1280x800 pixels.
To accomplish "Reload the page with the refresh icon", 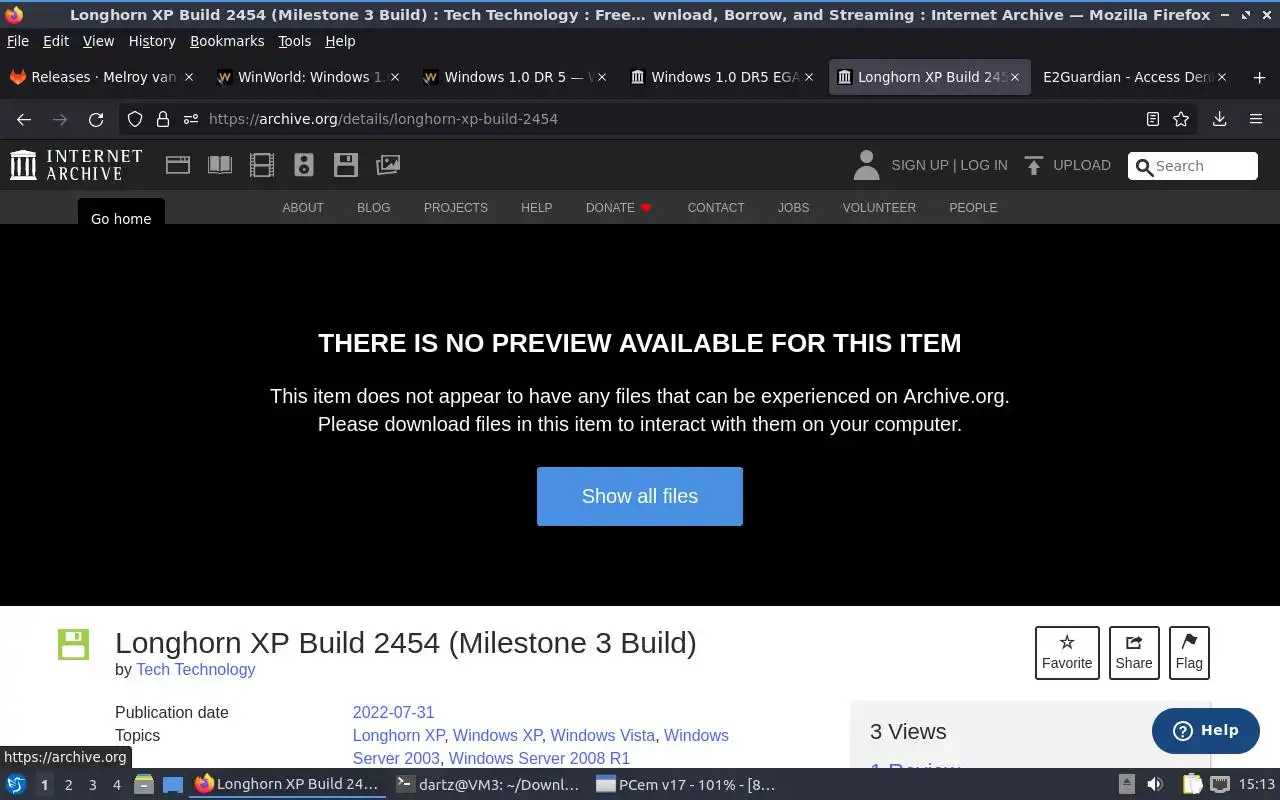I will (x=96, y=119).
